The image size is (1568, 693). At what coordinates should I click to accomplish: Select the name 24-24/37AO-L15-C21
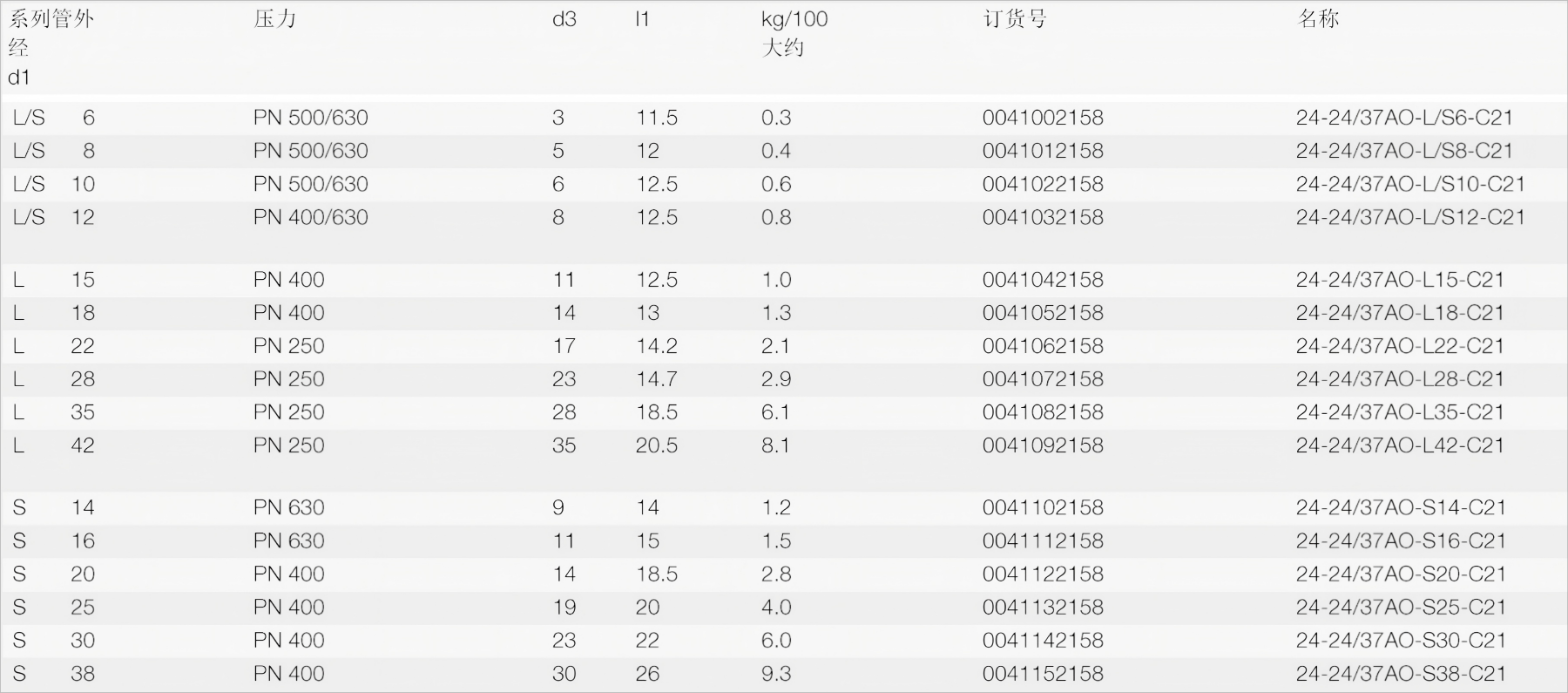[1400, 280]
